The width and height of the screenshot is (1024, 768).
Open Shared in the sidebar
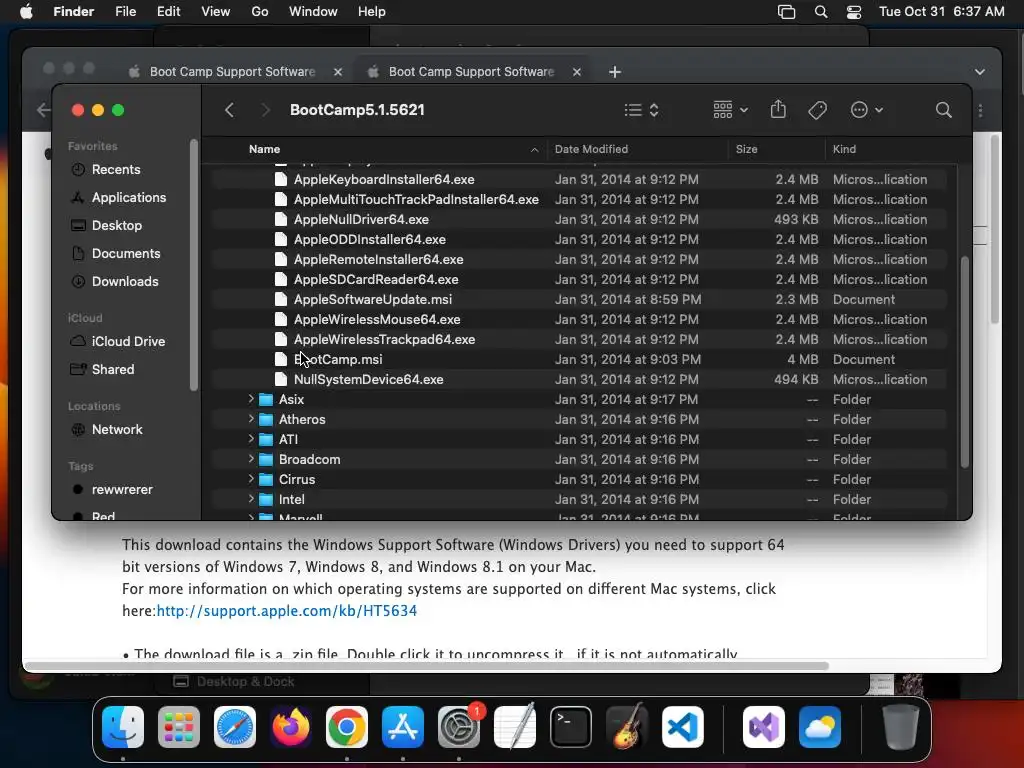[112, 370]
